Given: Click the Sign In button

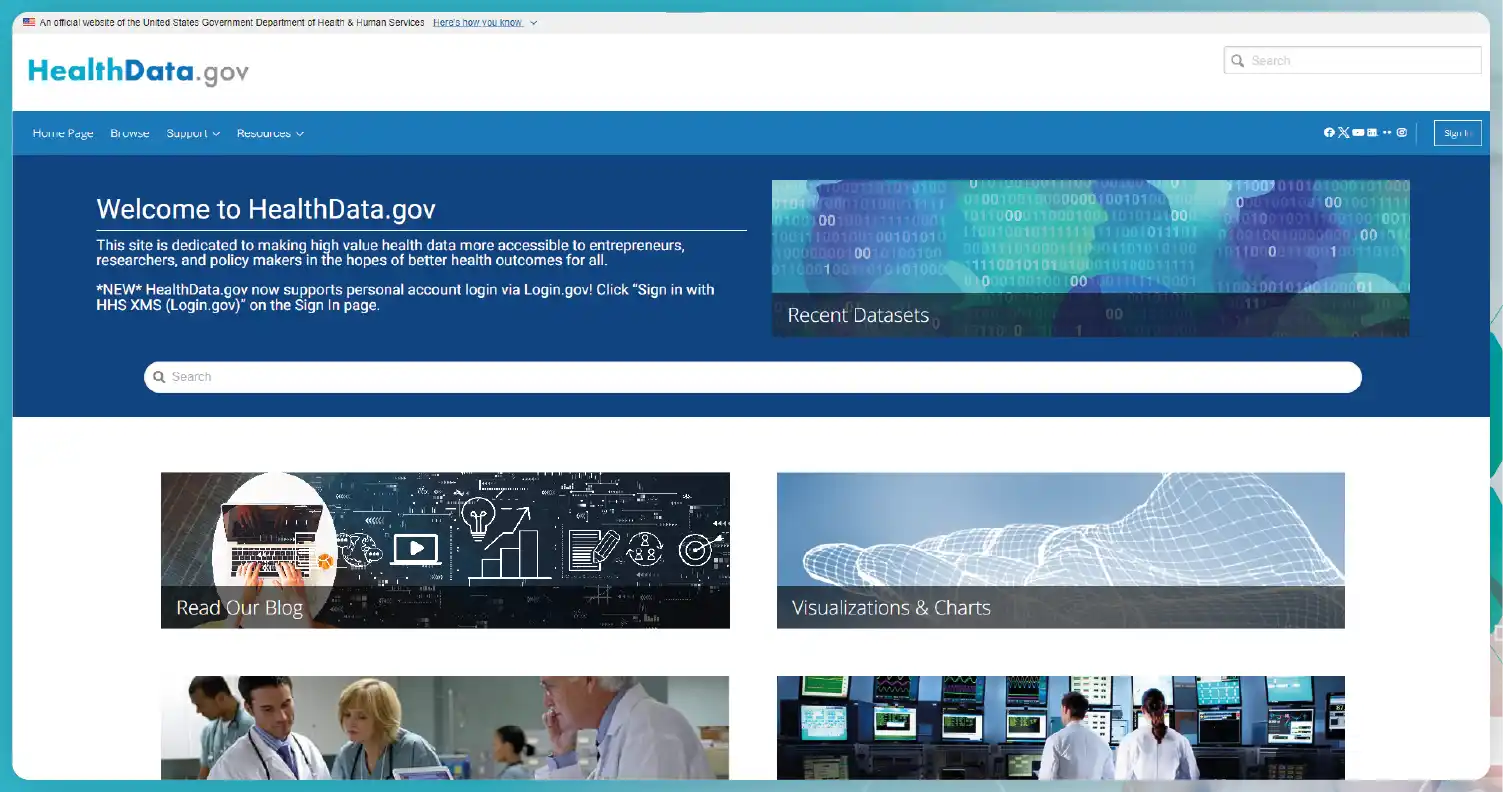Looking at the screenshot, I should click(1457, 133).
